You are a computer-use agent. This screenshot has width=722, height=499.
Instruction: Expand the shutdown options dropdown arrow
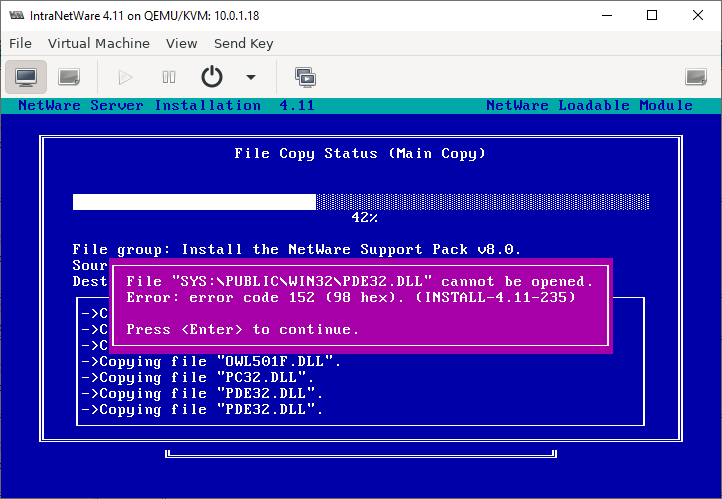point(250,77)
